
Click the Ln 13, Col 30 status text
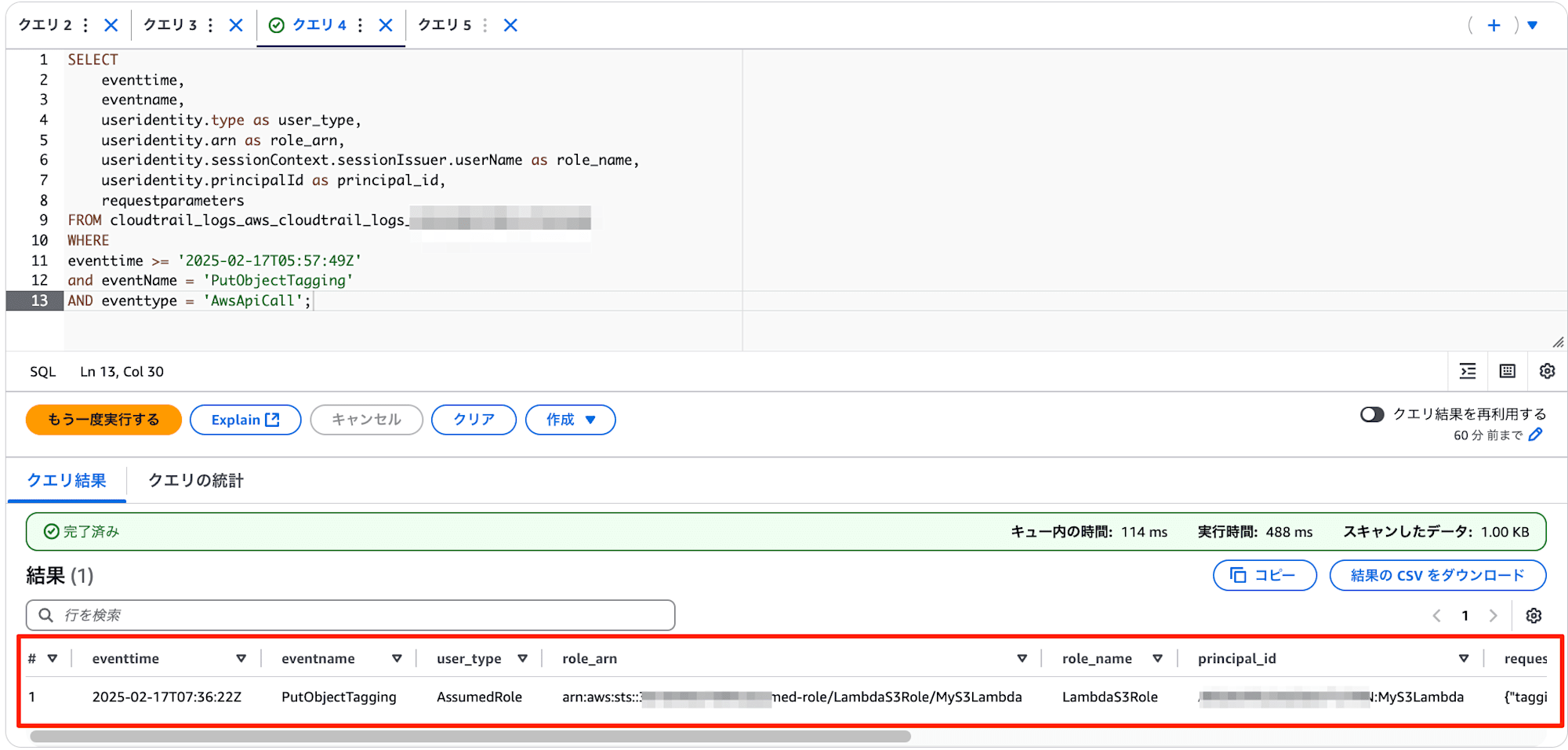tap(122, 372)
